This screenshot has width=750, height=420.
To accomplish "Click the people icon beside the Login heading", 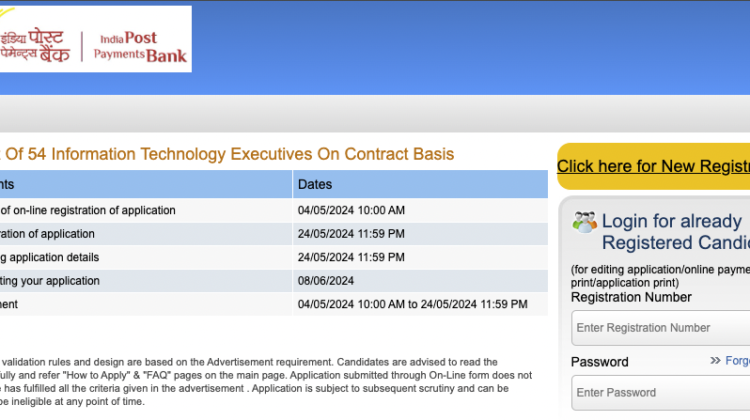I will (x=584, y=222).
